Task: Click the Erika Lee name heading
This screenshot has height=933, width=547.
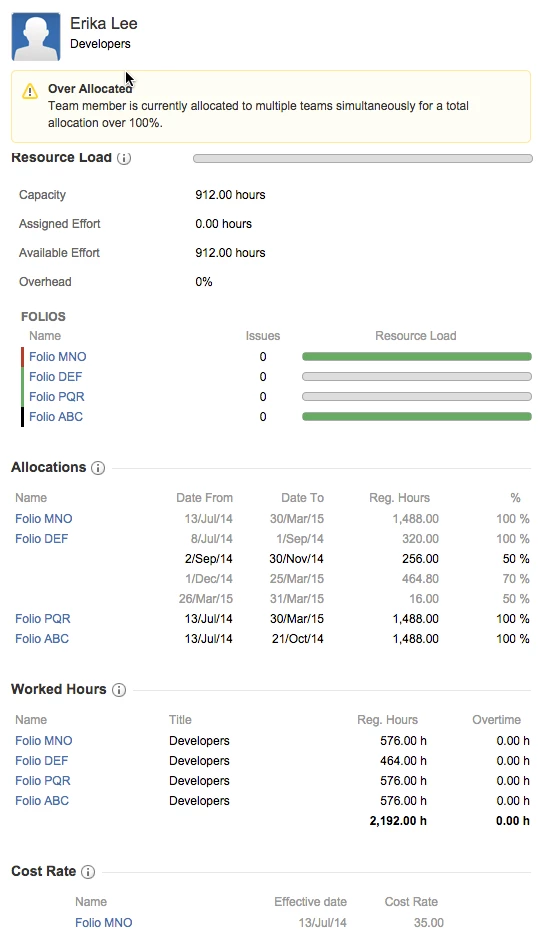Action: [104, 24]
